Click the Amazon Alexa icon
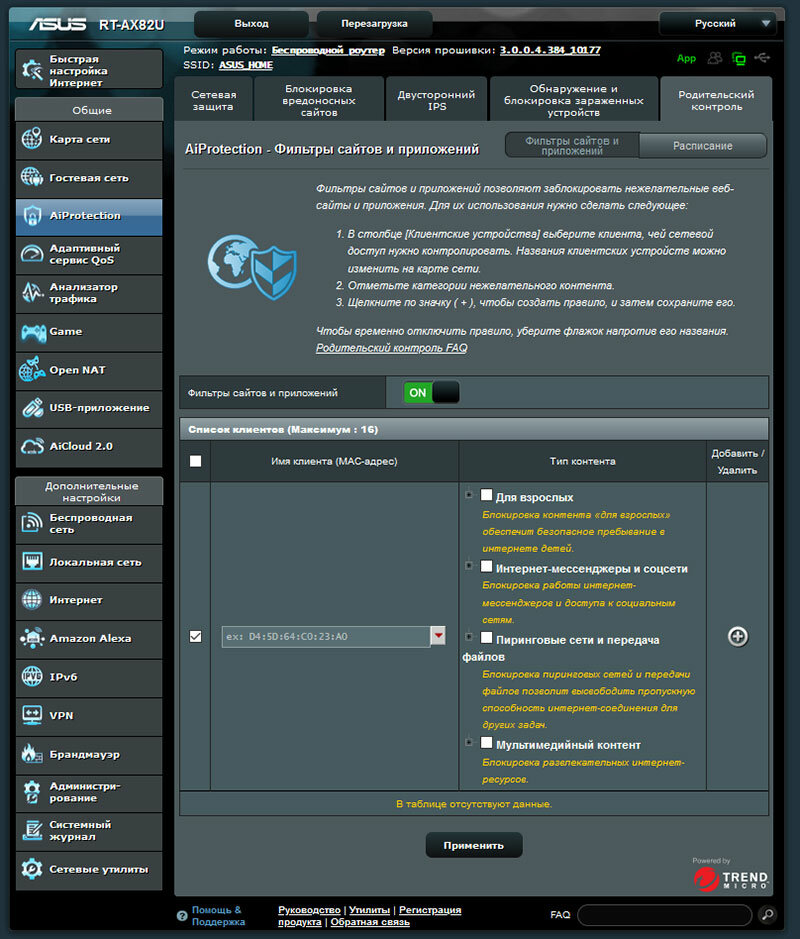800x939 pixels. tap(32, 638)
